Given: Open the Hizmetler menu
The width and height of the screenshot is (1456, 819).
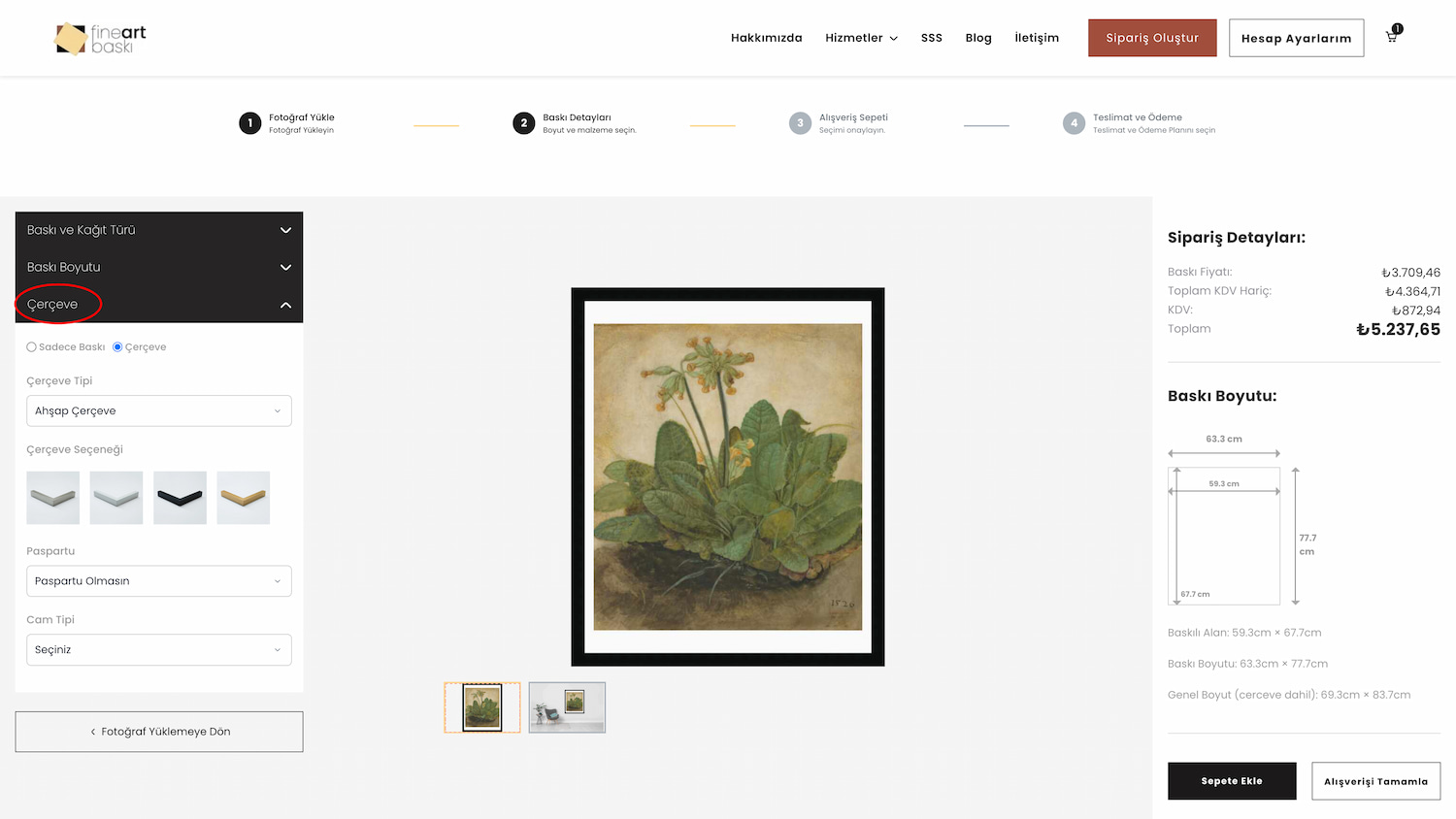Looking at the screenshot, I should pyautogui.click(x=861, y=38).
